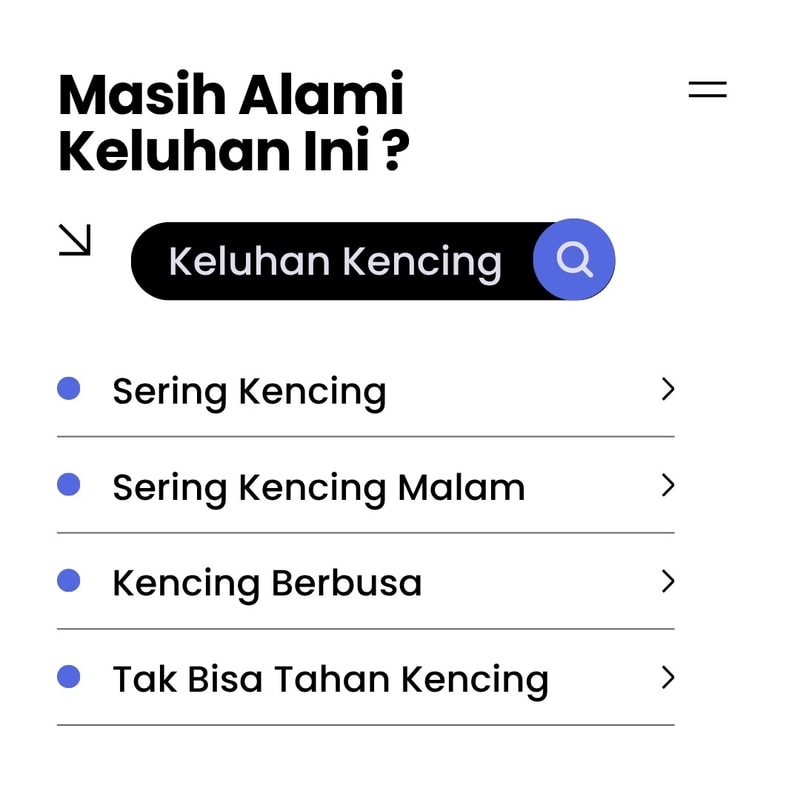Expand the Sering Kencing chevron
This screenshot has width=800, height=788.
tap(668, 389)
